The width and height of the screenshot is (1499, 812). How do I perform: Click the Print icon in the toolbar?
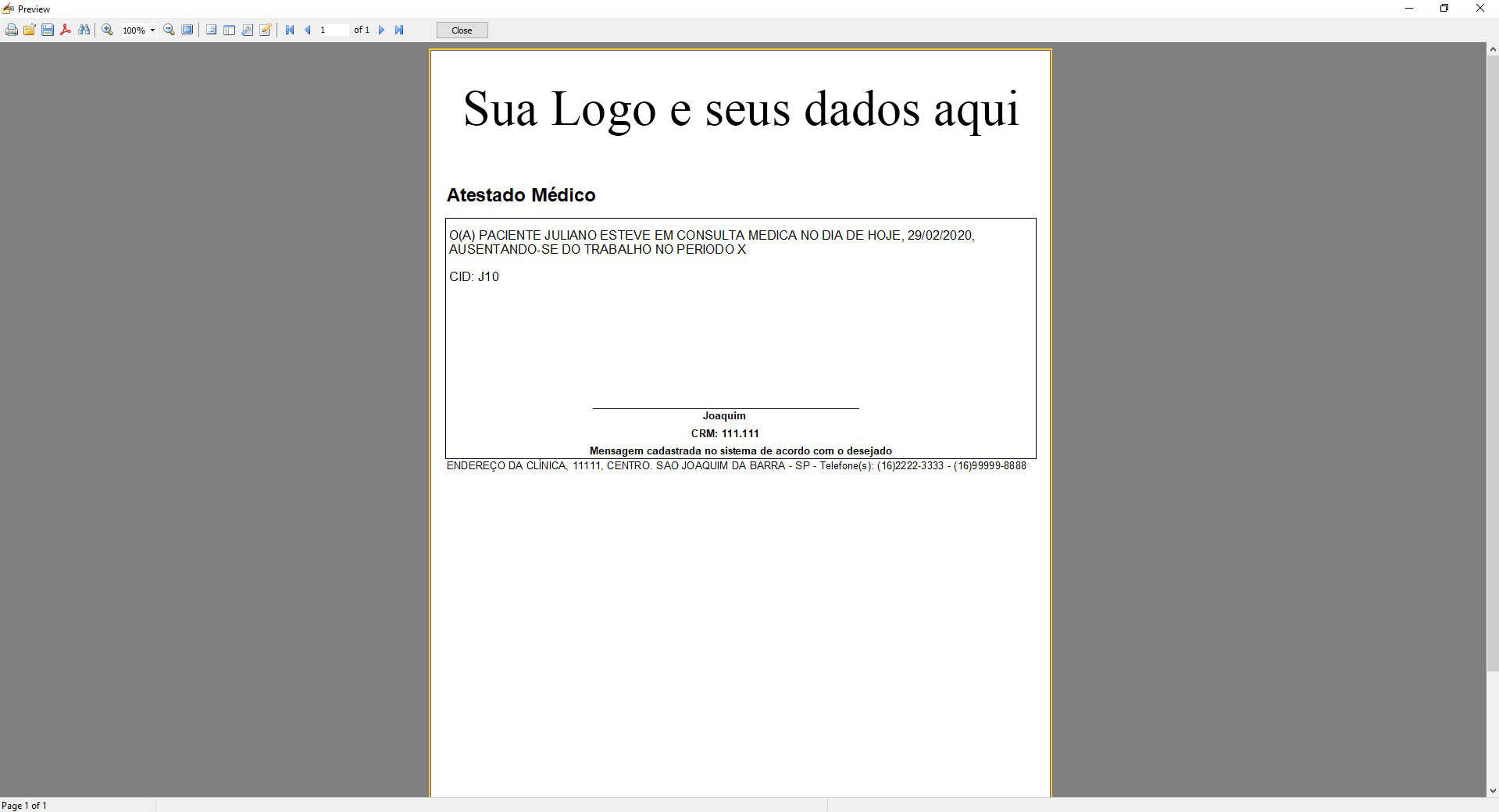(12, 30)
